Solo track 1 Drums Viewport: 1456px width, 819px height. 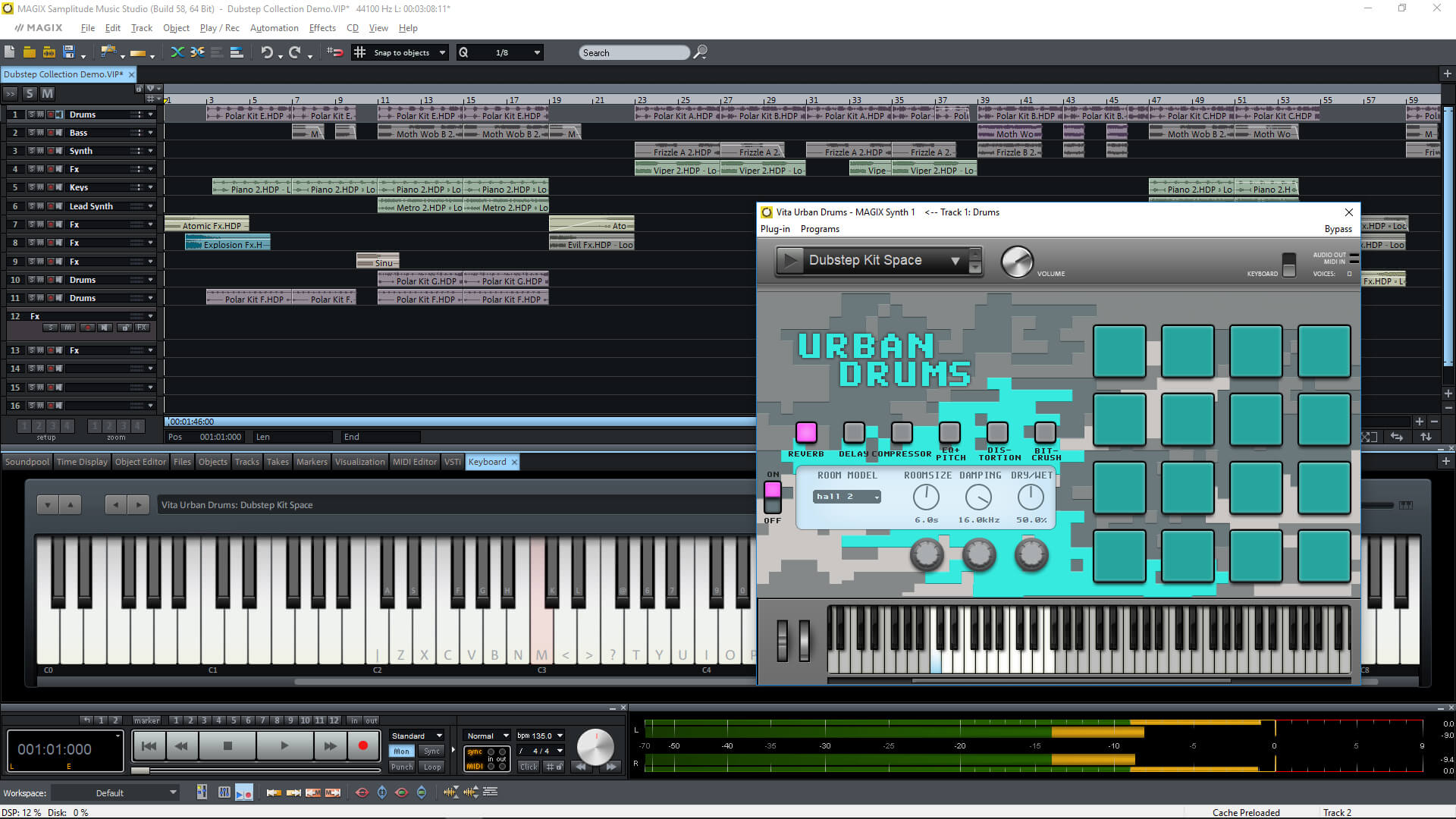31,115
